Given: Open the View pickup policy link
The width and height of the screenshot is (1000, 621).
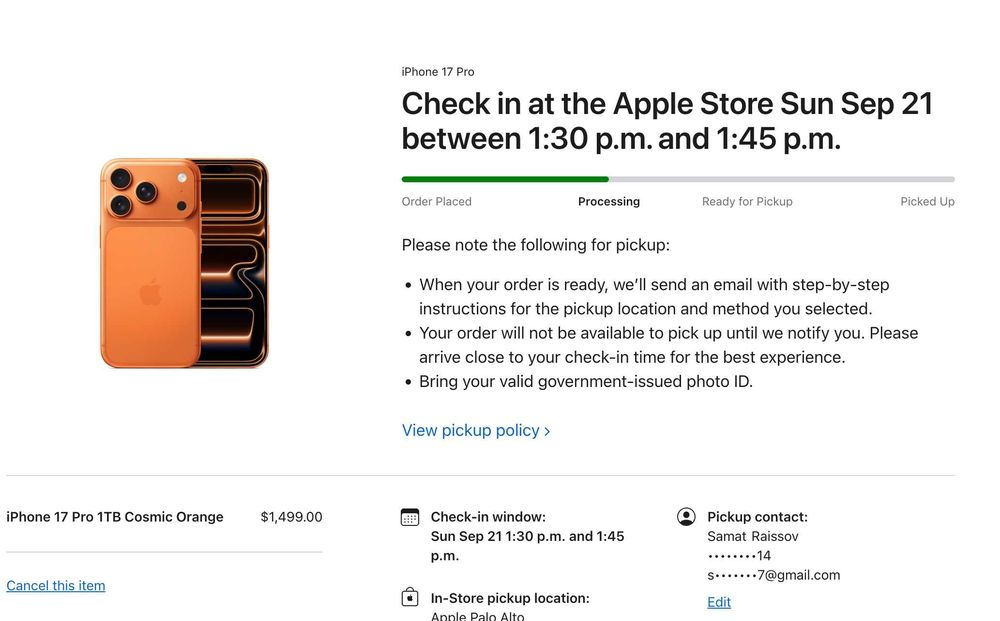Looking at the screenshot, I should click(471, 430).
